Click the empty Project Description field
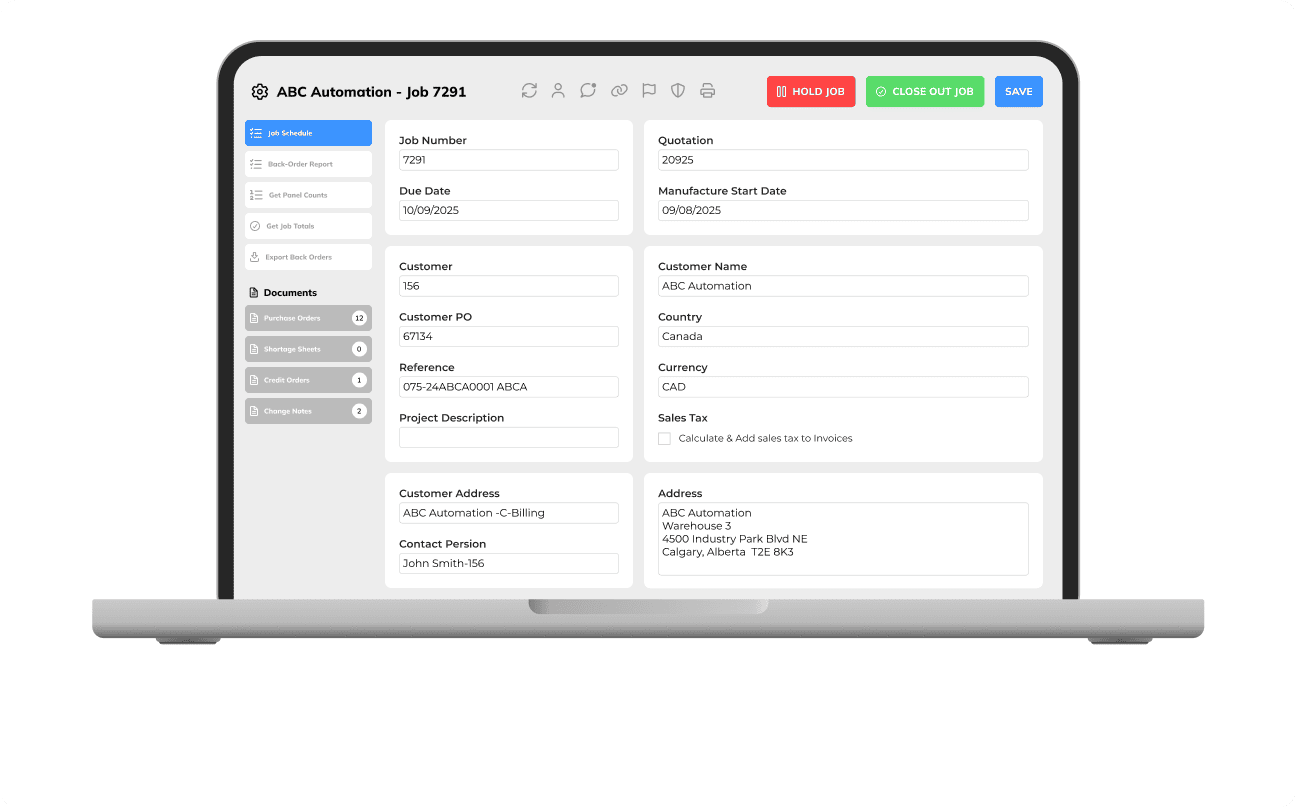Image resolution: width=1296 pixels, height=808 pixels. pos(509,437)
